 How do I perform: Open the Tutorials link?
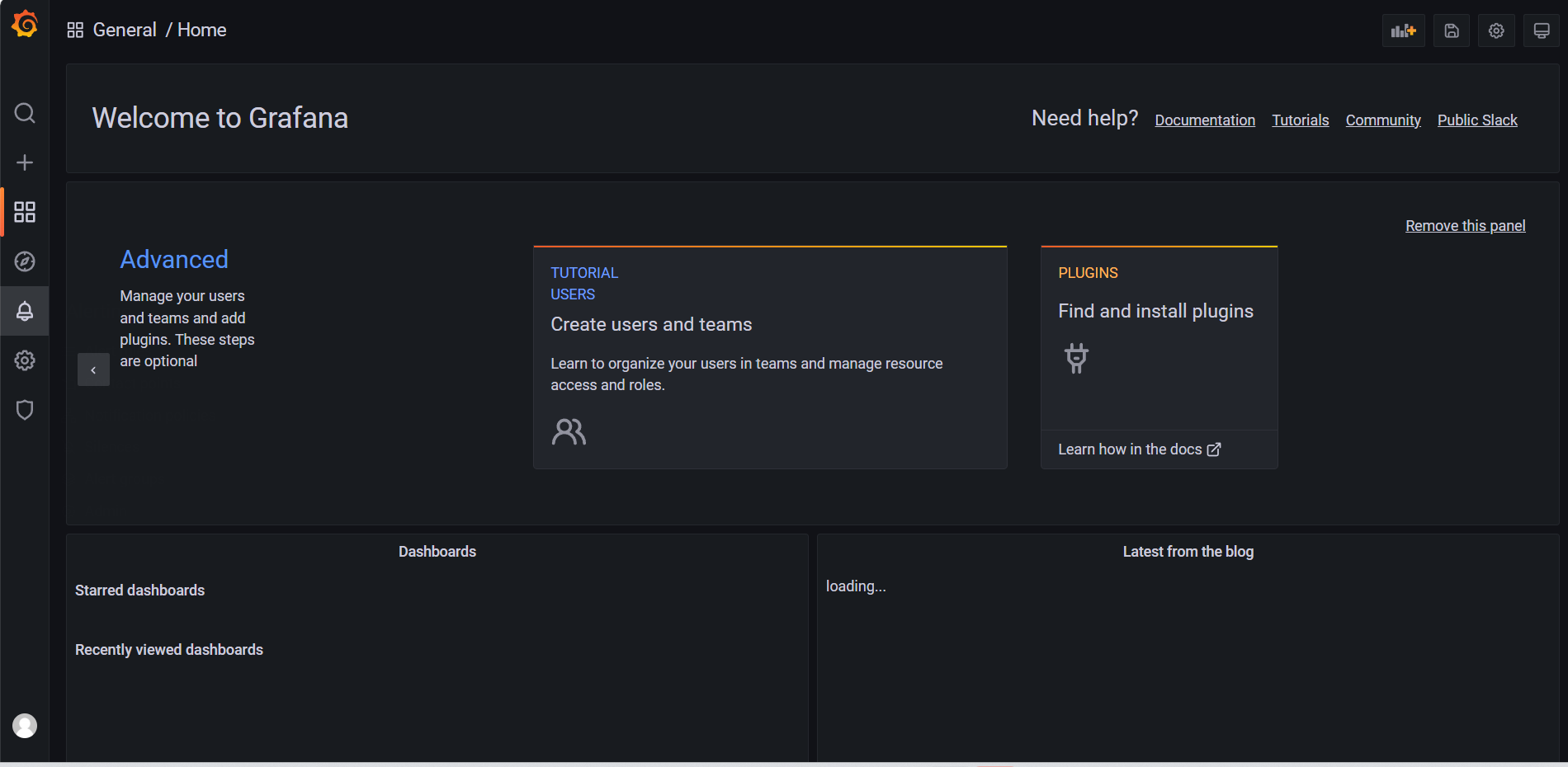coord(1301,120)
